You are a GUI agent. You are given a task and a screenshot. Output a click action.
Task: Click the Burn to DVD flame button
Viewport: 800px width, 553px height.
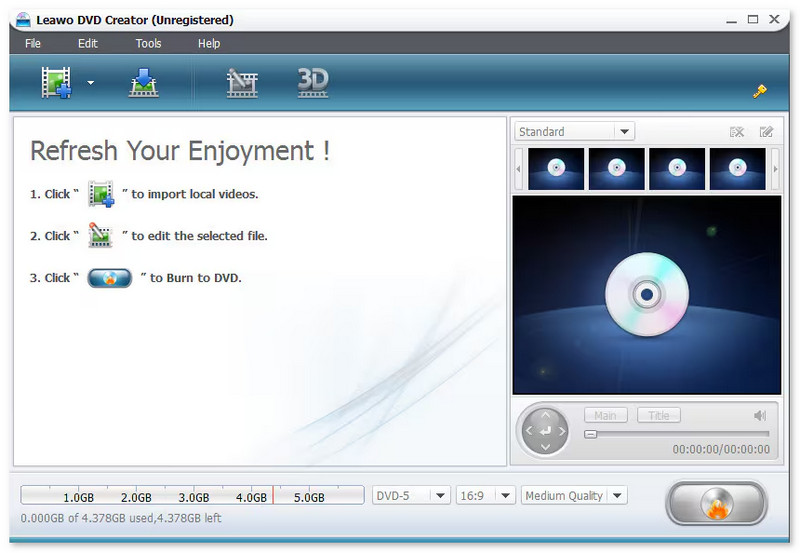pos(716,504)
